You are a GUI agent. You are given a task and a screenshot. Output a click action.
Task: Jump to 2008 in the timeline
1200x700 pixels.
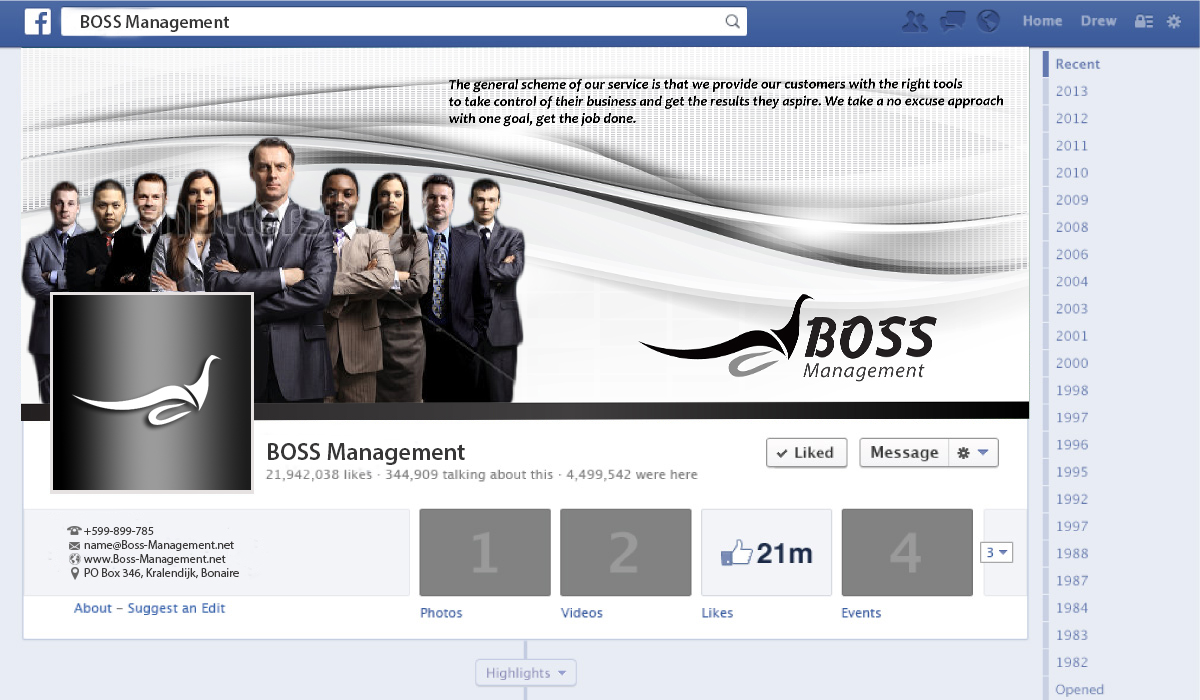click(x=1072, y=227)
